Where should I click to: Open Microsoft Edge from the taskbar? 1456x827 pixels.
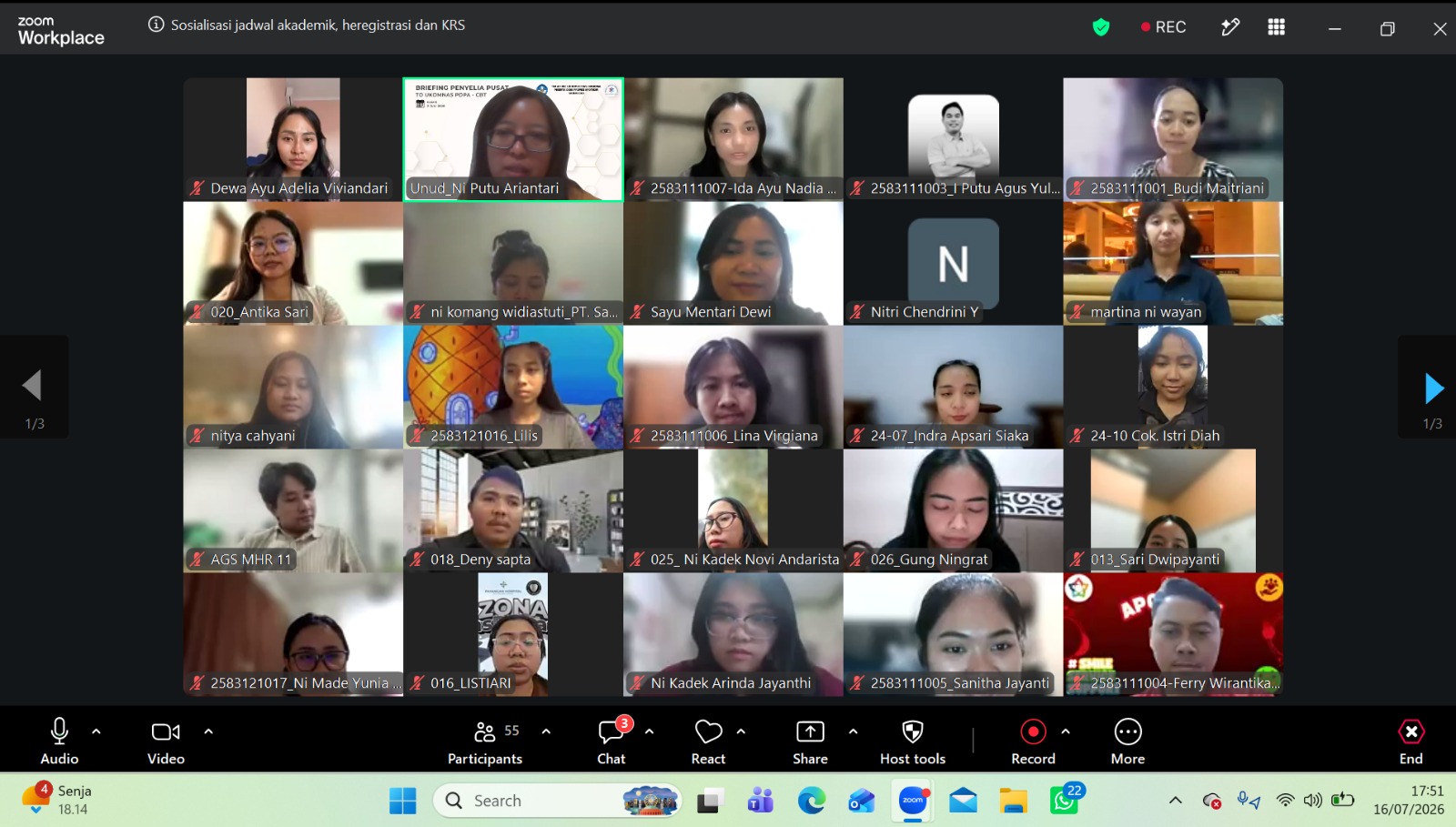pyautogui.click(x=811, y=801)
